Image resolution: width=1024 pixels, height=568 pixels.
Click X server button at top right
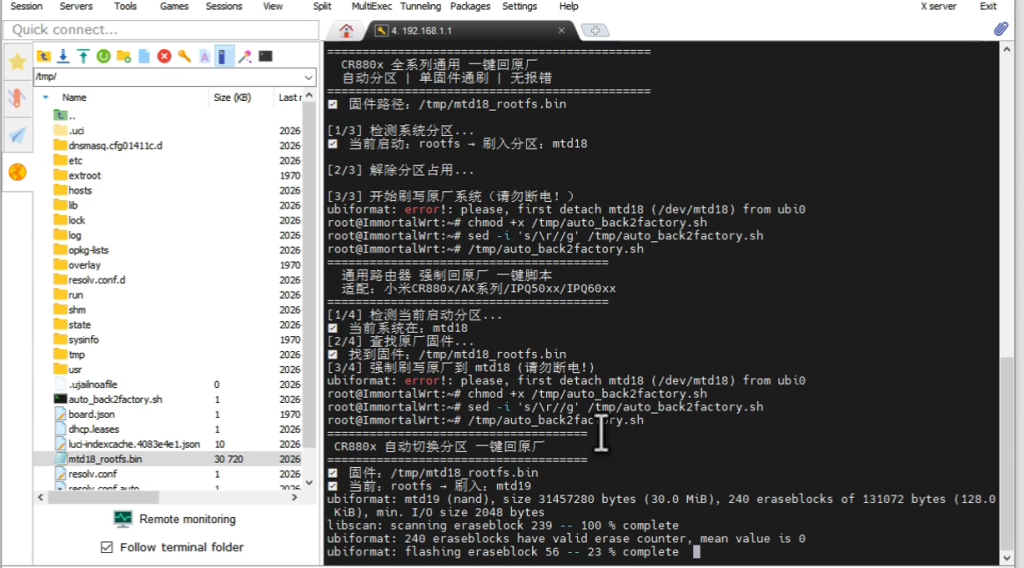tap(938, 7)
